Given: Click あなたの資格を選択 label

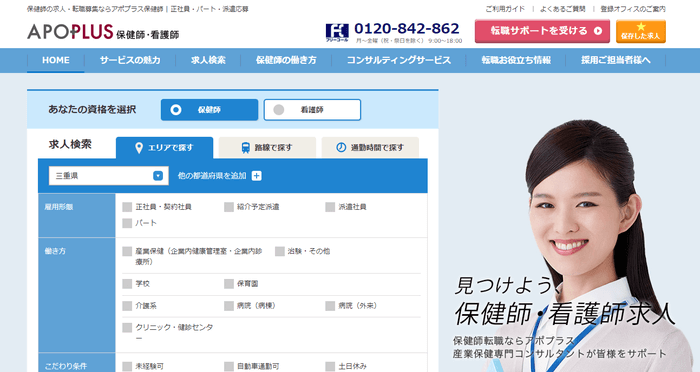Looking at the screenshot, I should (x=92, y=109).
